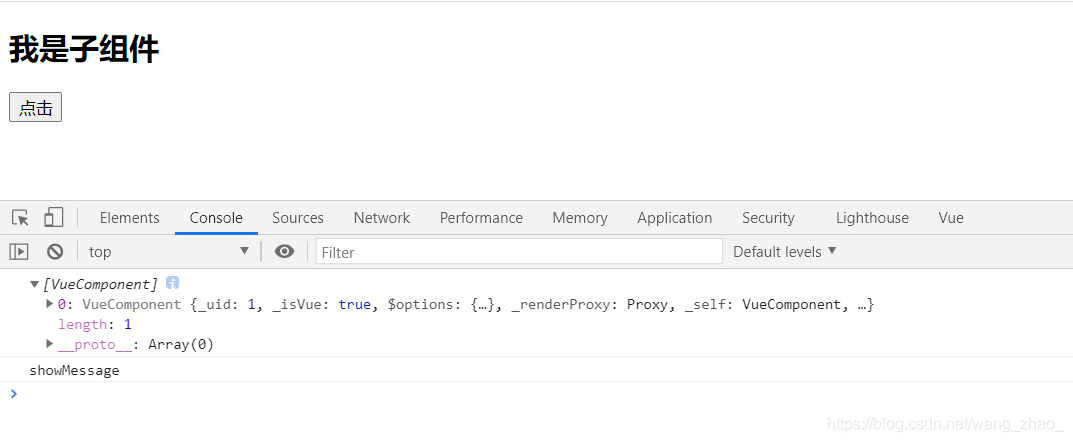Viewport: 1073px width, 442px height.
Task: Expand the __proto__: Array(0) entry
Action: pyautogui.click(x=49, y=343)
